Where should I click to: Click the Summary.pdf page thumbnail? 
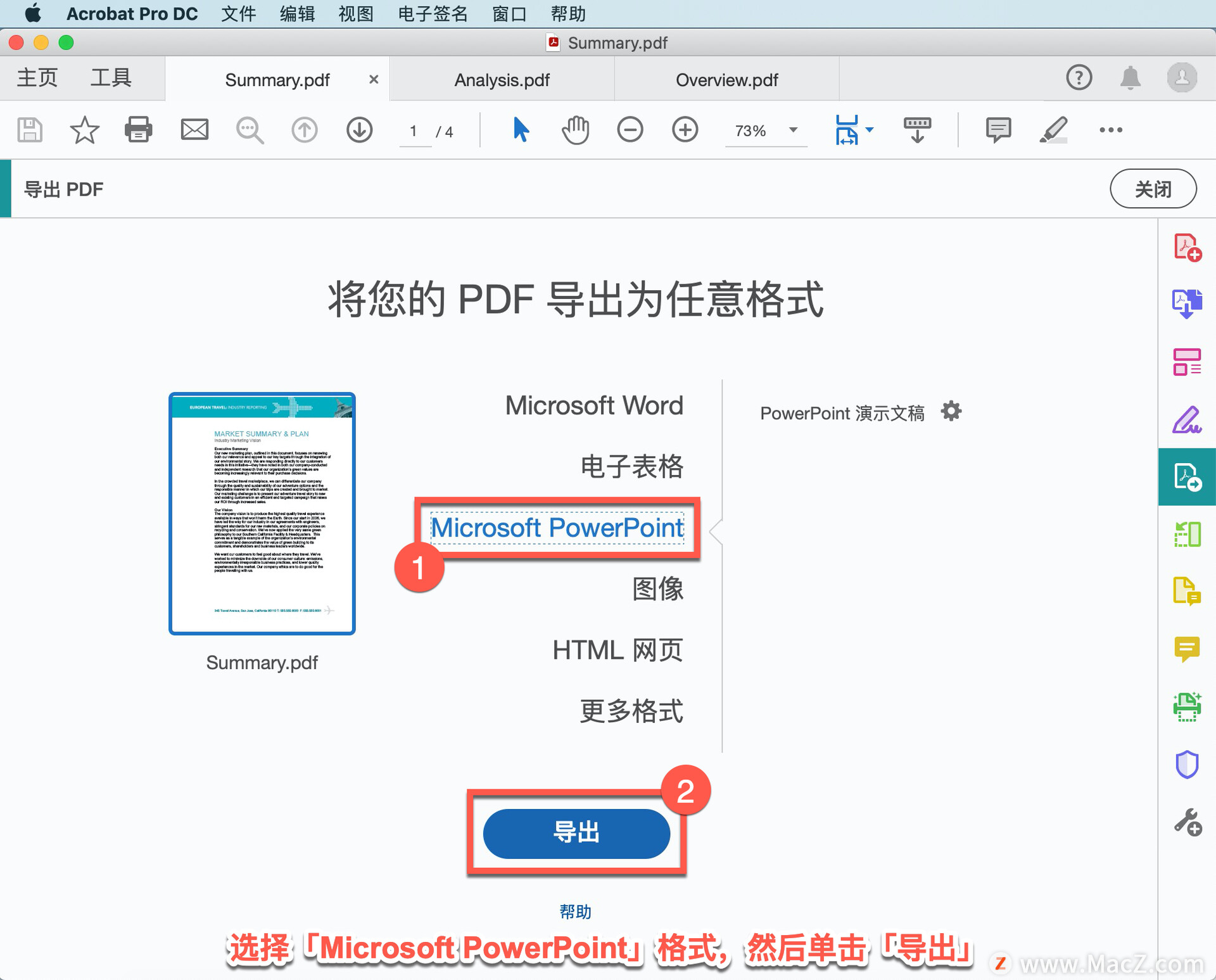pyautogui.click(x=262, y=514)
